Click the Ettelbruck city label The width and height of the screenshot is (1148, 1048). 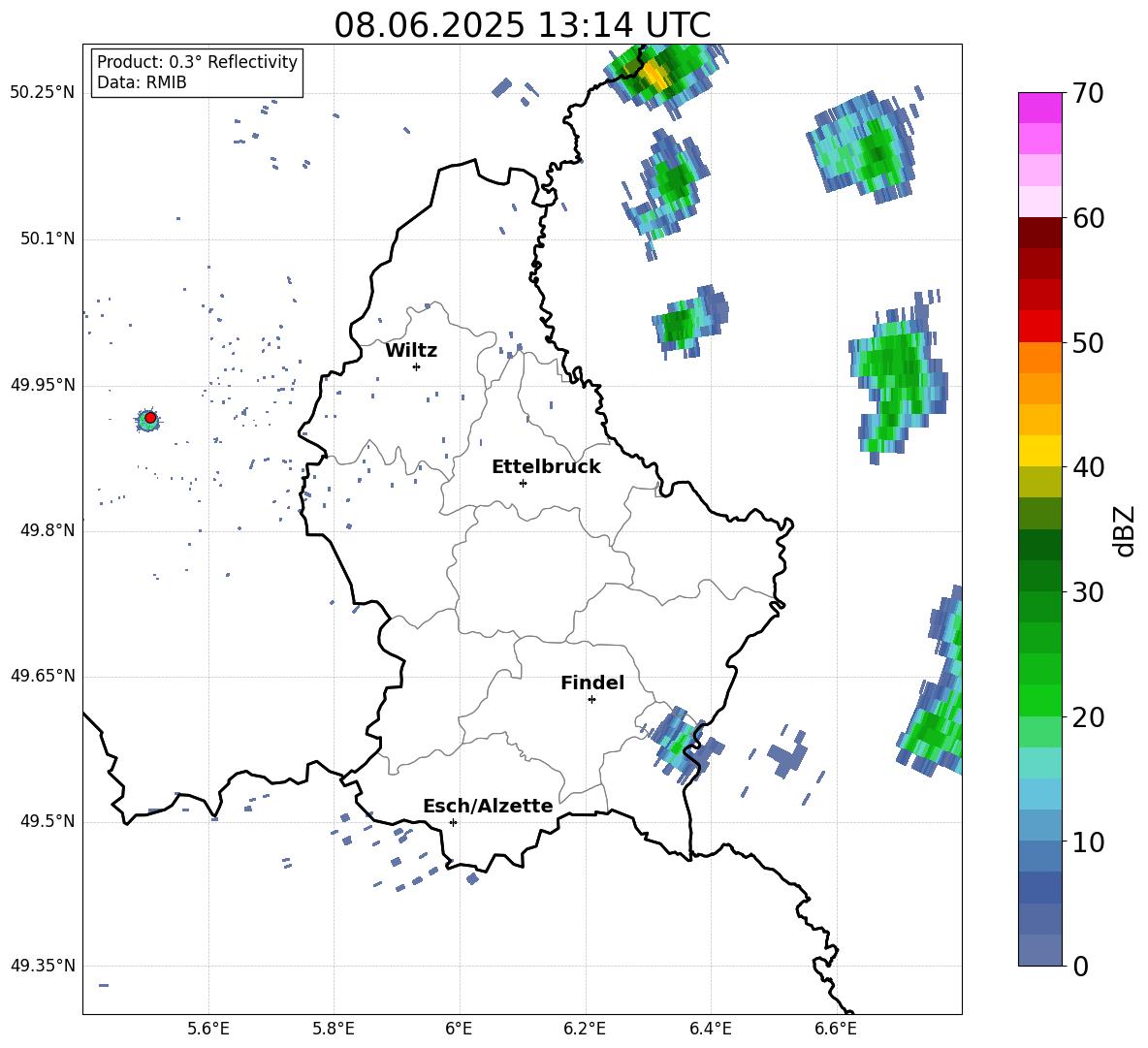(x=546, y=467)
